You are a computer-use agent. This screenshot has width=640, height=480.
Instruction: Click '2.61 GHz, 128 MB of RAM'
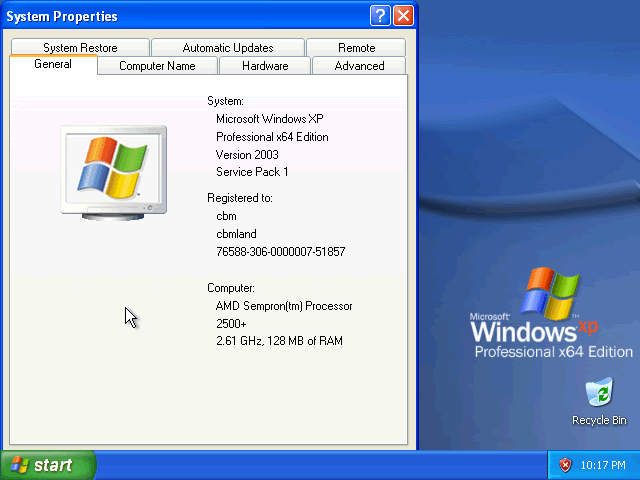click(279, 341)
